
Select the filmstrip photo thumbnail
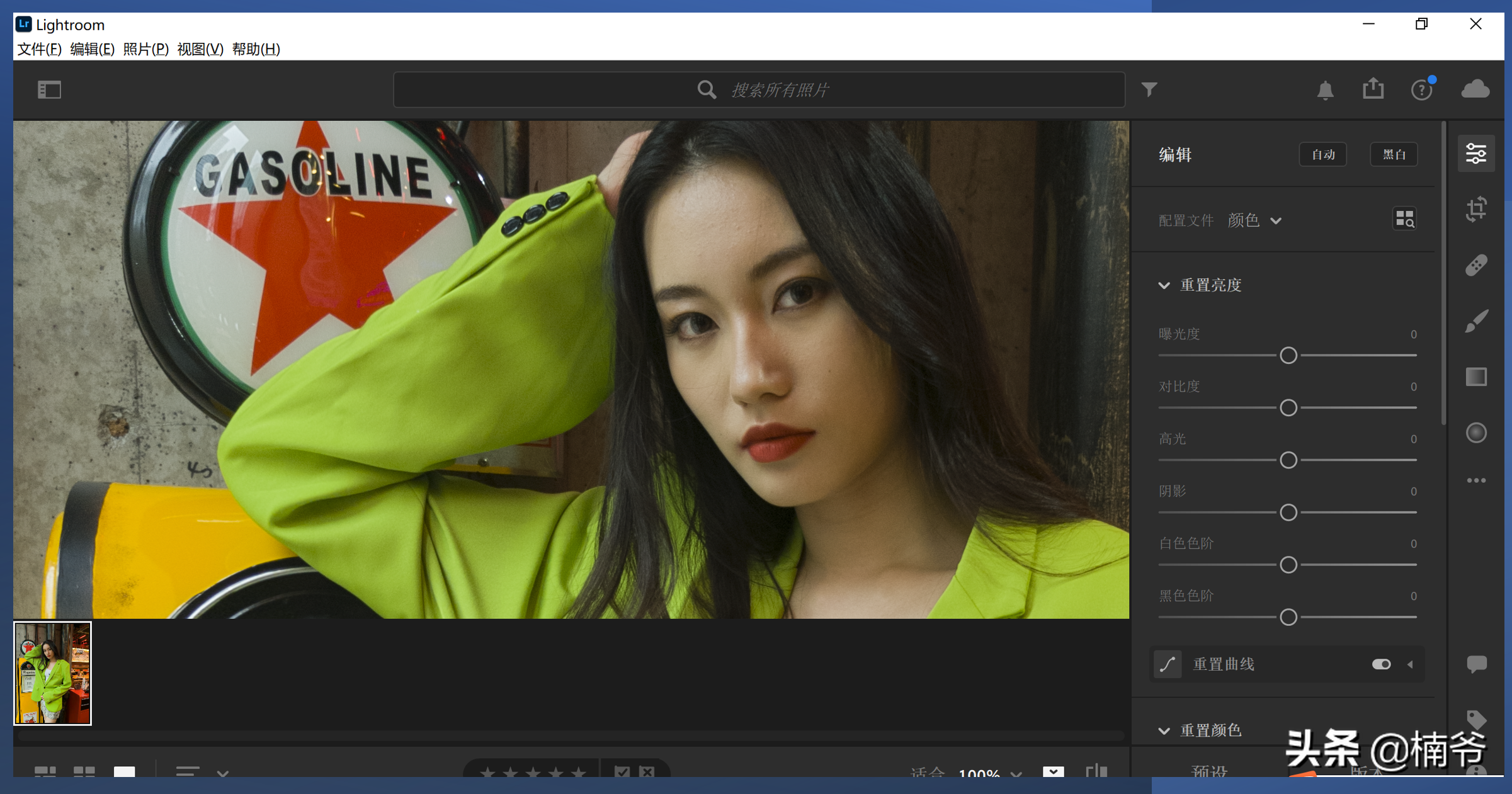[x=52, y=673]
